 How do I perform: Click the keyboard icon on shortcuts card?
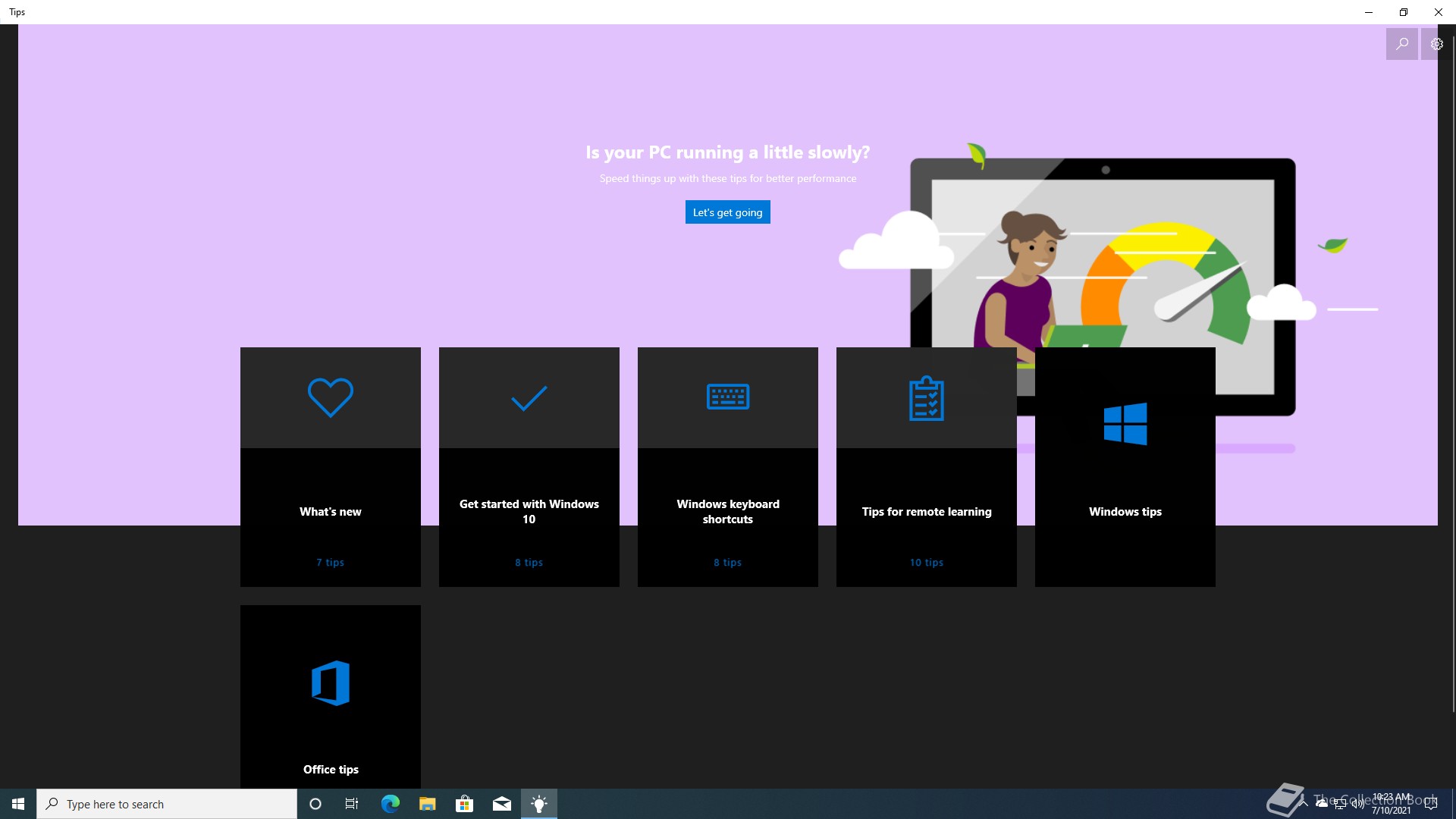pos(728,397)
